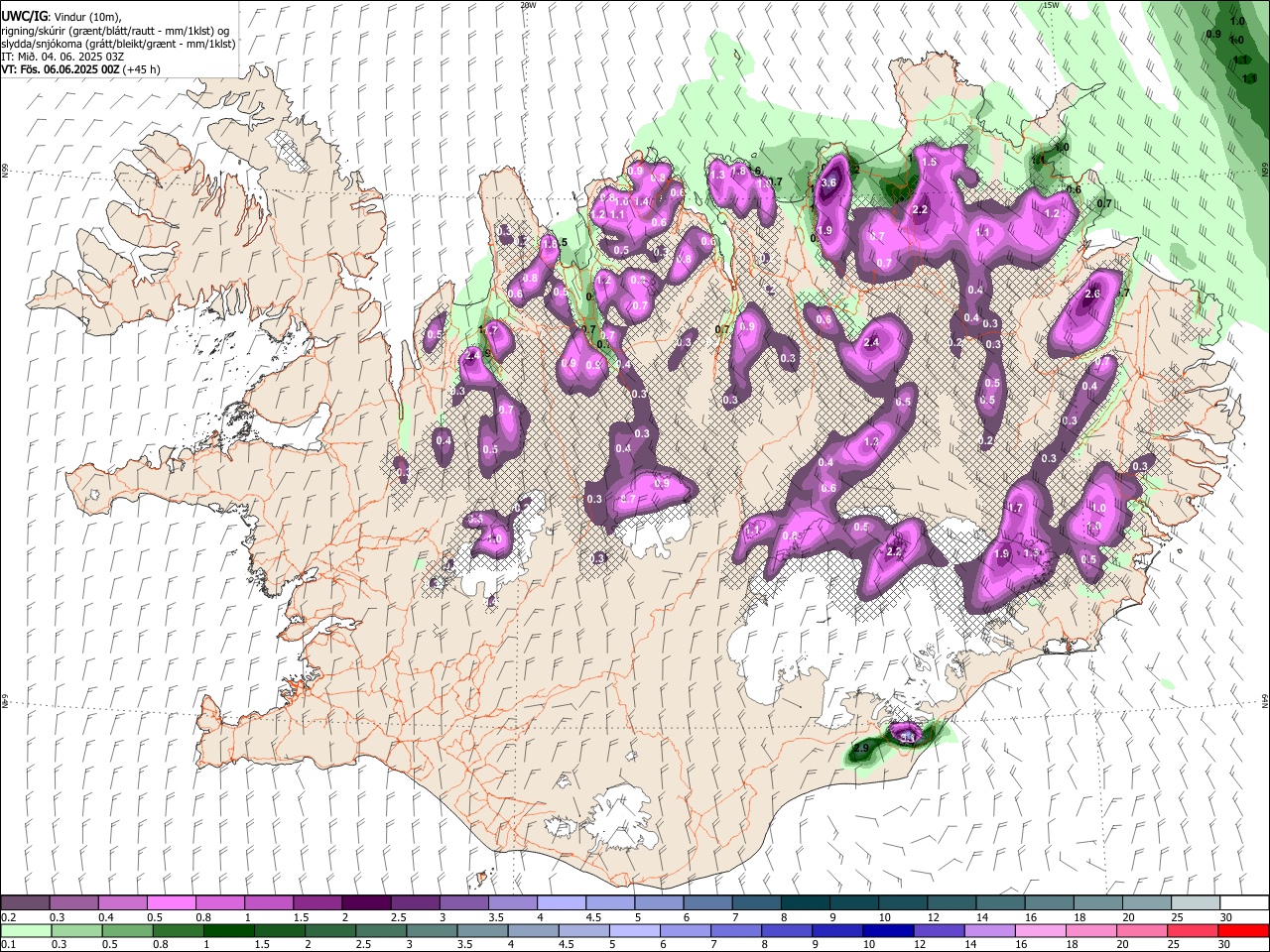Image resolution: width=1270 pixels, height=952 pixels.
Task: Click the bright red 30 swatch in lower legend
Action: click(x=1242, y=930)
